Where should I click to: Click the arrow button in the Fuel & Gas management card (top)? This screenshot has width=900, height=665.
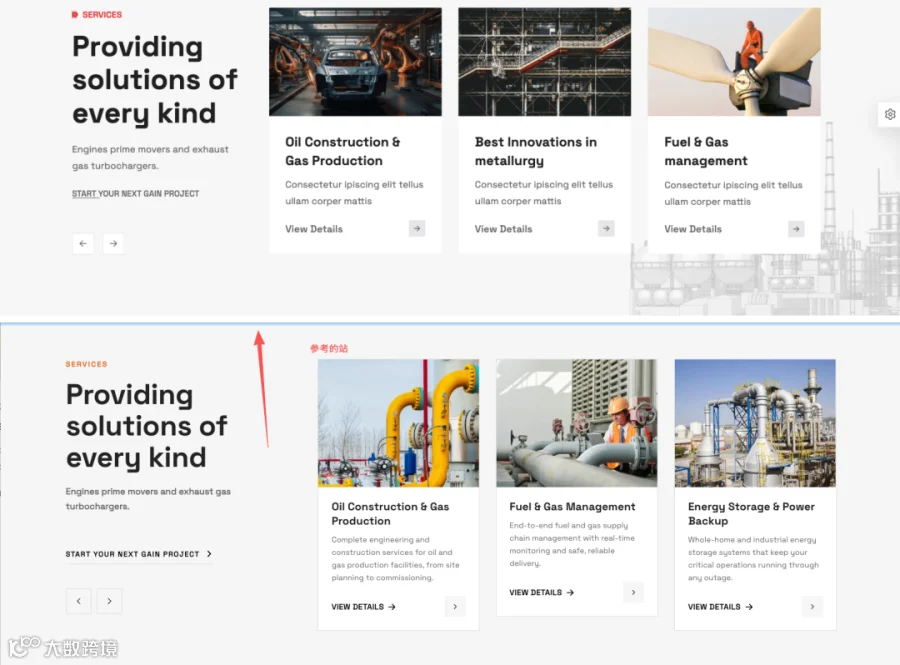(x=796, y=229)
